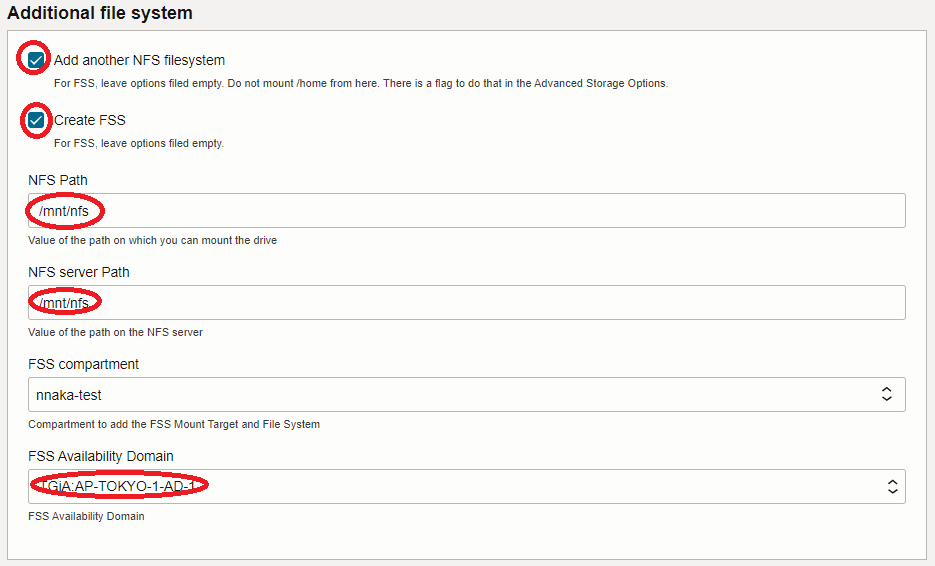Image resolution: width=935 pixels, height=566 pixels.
Task: Click into the NFS Path text field
Action: pos(466,211)
